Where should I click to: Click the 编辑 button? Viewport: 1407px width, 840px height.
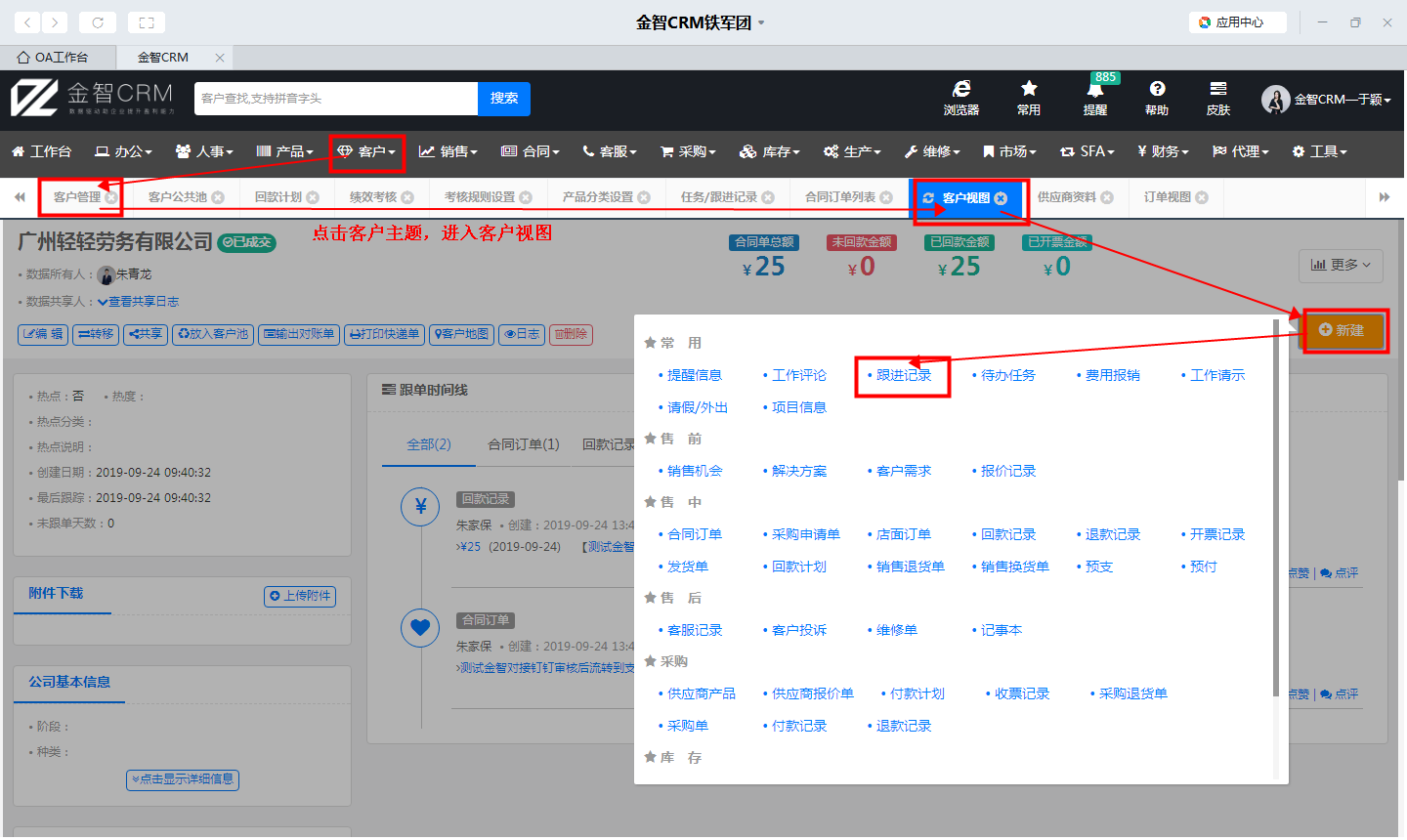pyautogui.click(x=43, y=334)
